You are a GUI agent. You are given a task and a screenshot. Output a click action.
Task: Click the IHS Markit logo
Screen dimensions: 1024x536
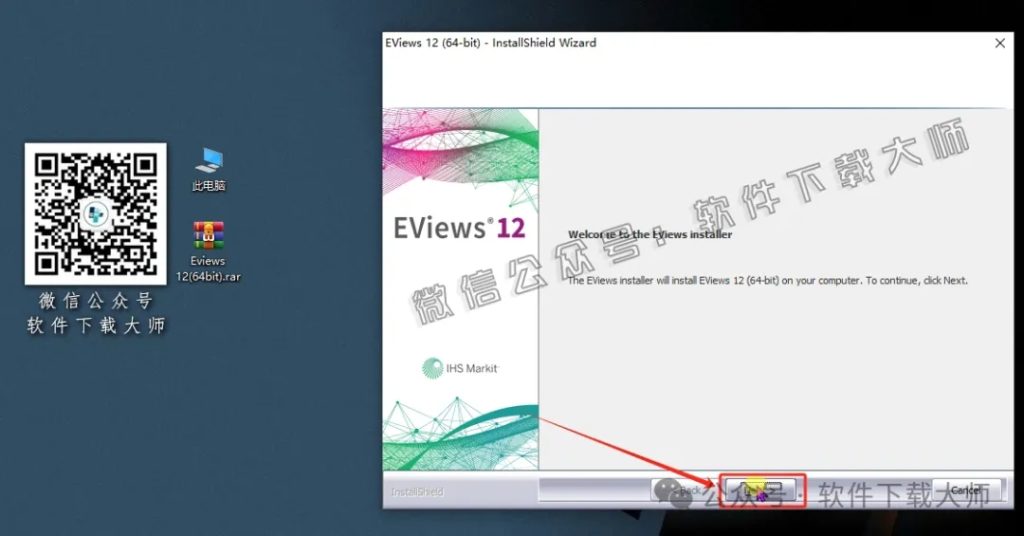click(460, 368)
